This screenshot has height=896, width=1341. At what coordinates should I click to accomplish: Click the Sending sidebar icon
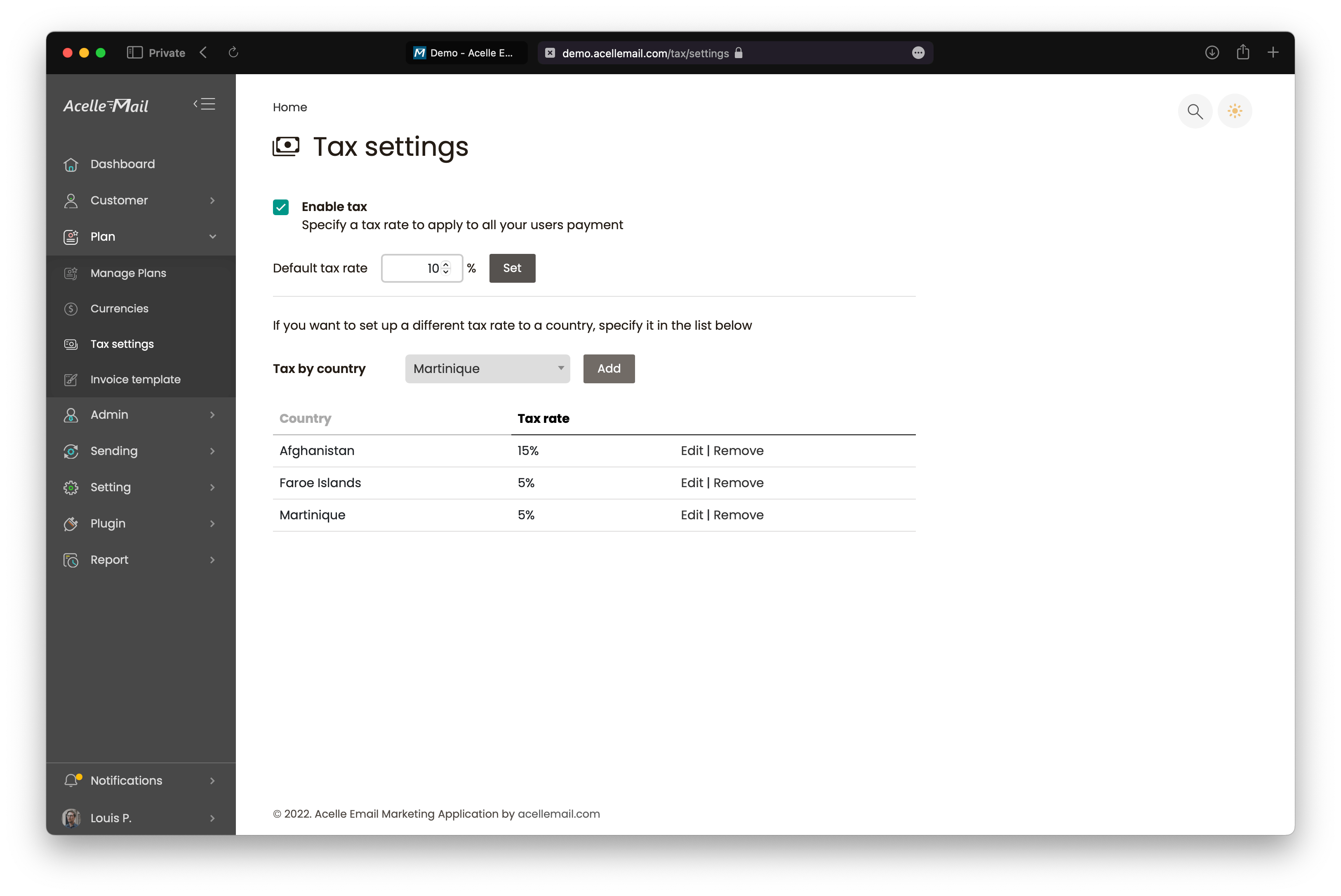71,450
